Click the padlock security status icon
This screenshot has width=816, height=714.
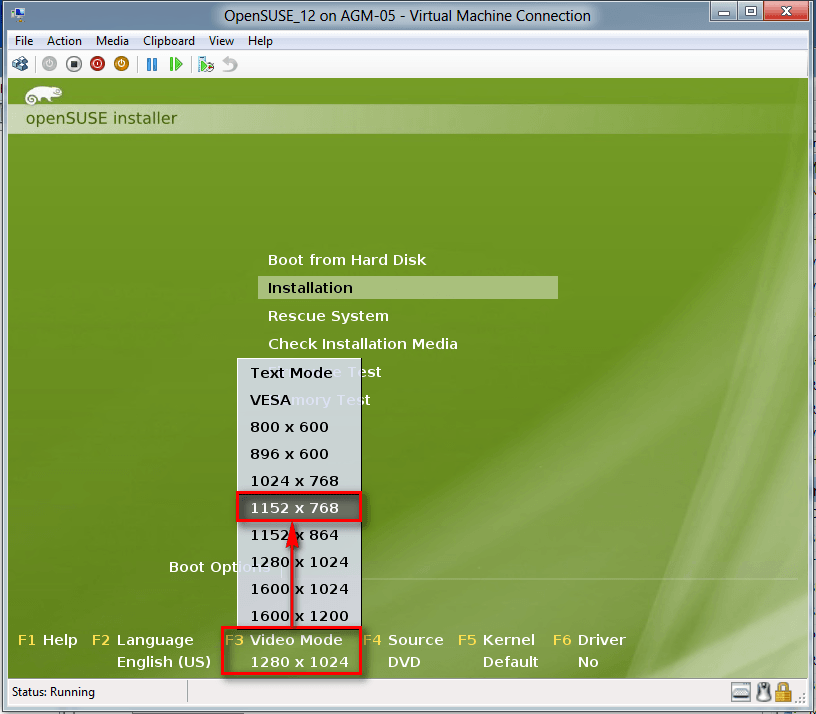click(783, 691)
